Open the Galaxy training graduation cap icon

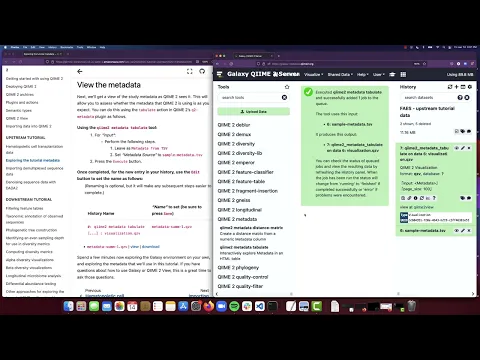(392, 74)
